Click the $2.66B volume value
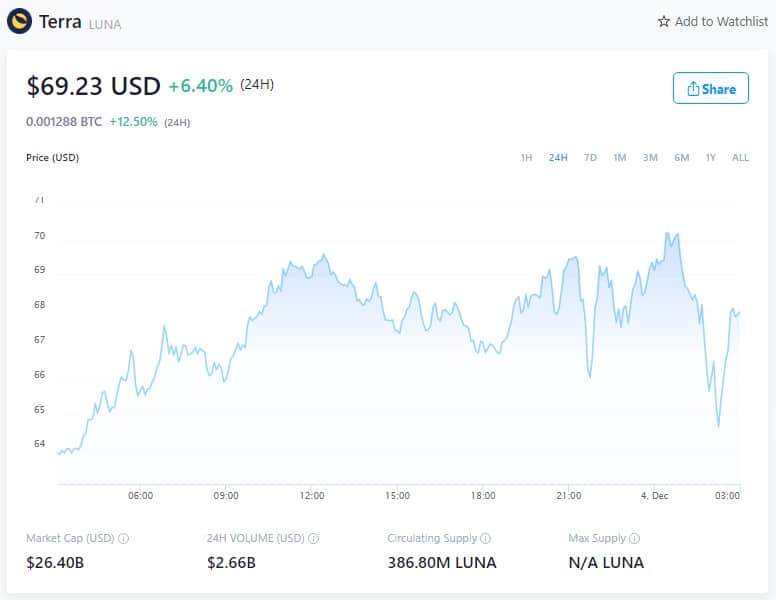The width and height of the screenshot is (776, 600). pyautogui.click(x=231, y=563)
